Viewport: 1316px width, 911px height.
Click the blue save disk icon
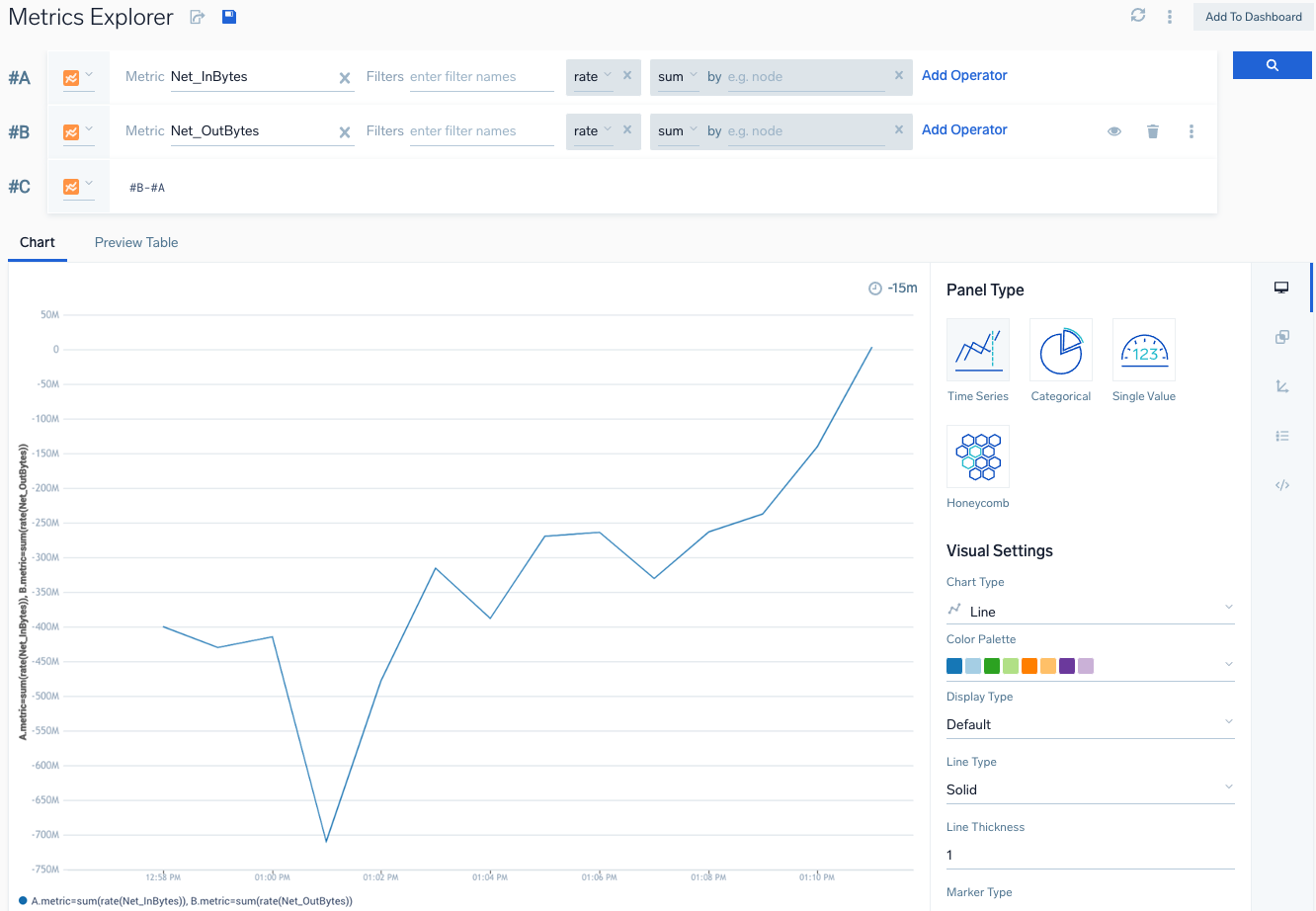click(x=229, y=17)
